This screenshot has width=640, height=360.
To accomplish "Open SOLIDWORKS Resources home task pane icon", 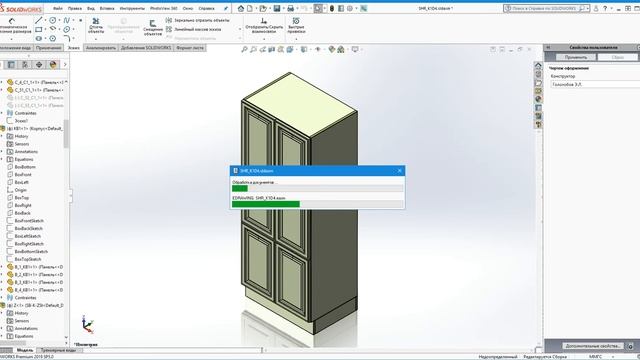I will [x=538, y=65].
